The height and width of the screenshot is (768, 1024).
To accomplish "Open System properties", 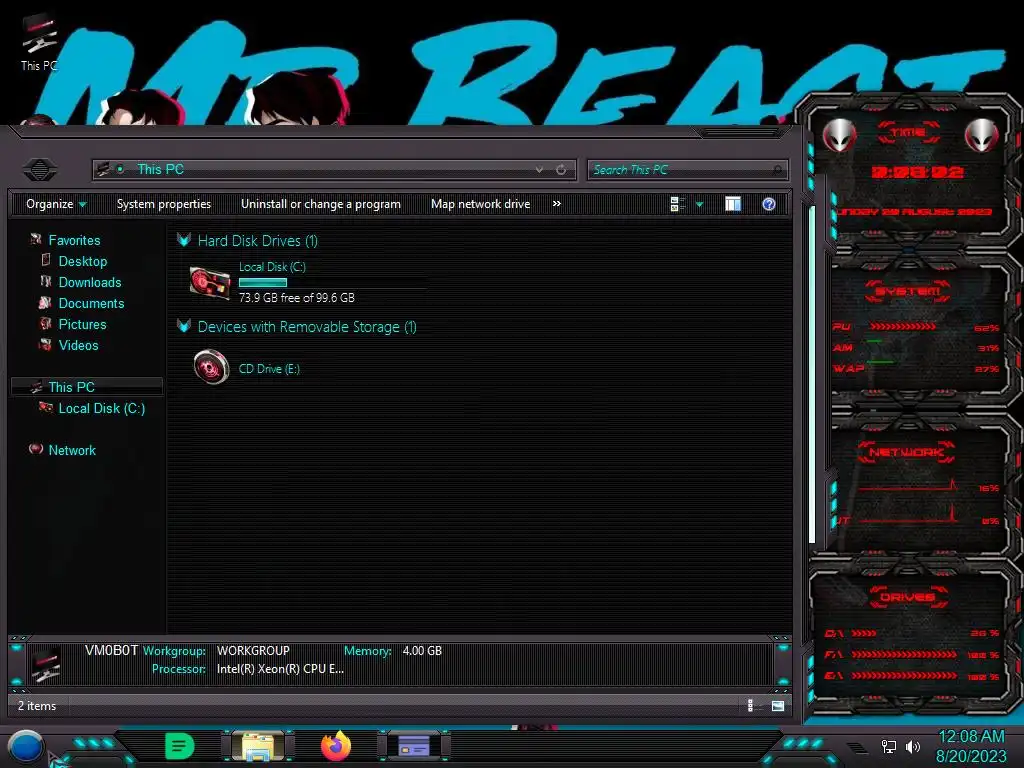I will coord(164,204).
